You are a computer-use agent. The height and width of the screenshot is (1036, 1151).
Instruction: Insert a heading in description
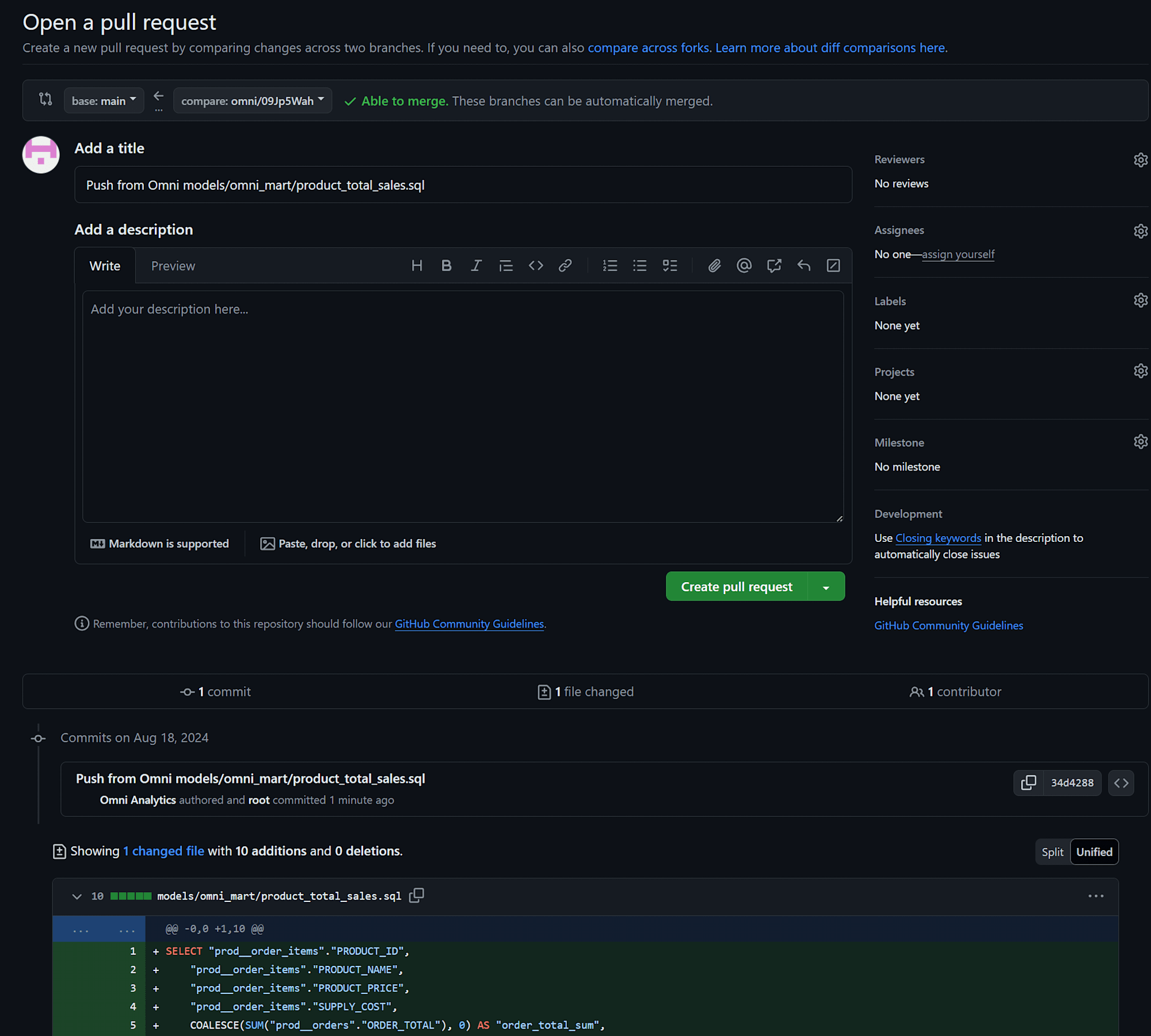417,265
